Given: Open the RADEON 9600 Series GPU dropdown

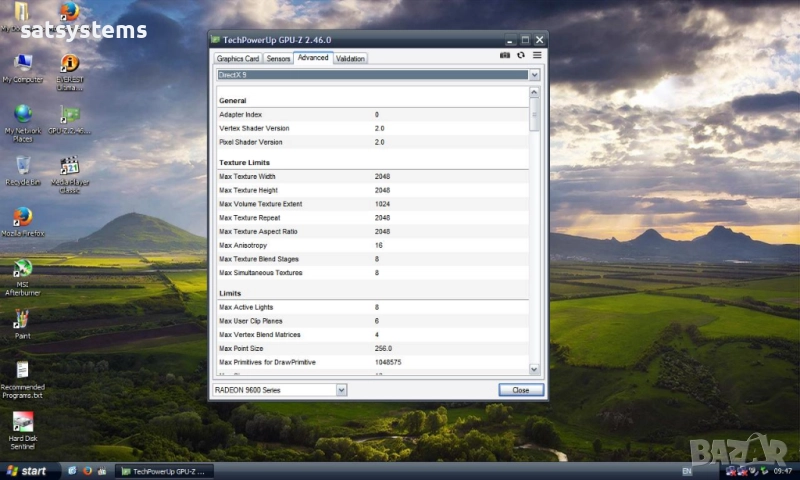Looking at the screenshot, I should [341, 390].
